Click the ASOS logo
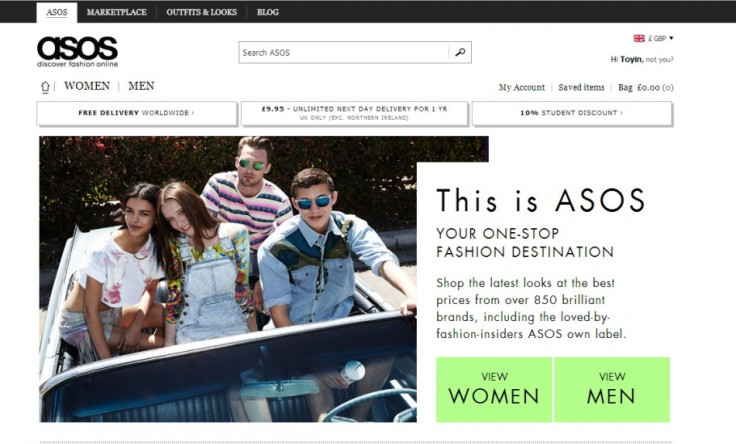This screenshot has height=444, width=736. pos(77,52)
